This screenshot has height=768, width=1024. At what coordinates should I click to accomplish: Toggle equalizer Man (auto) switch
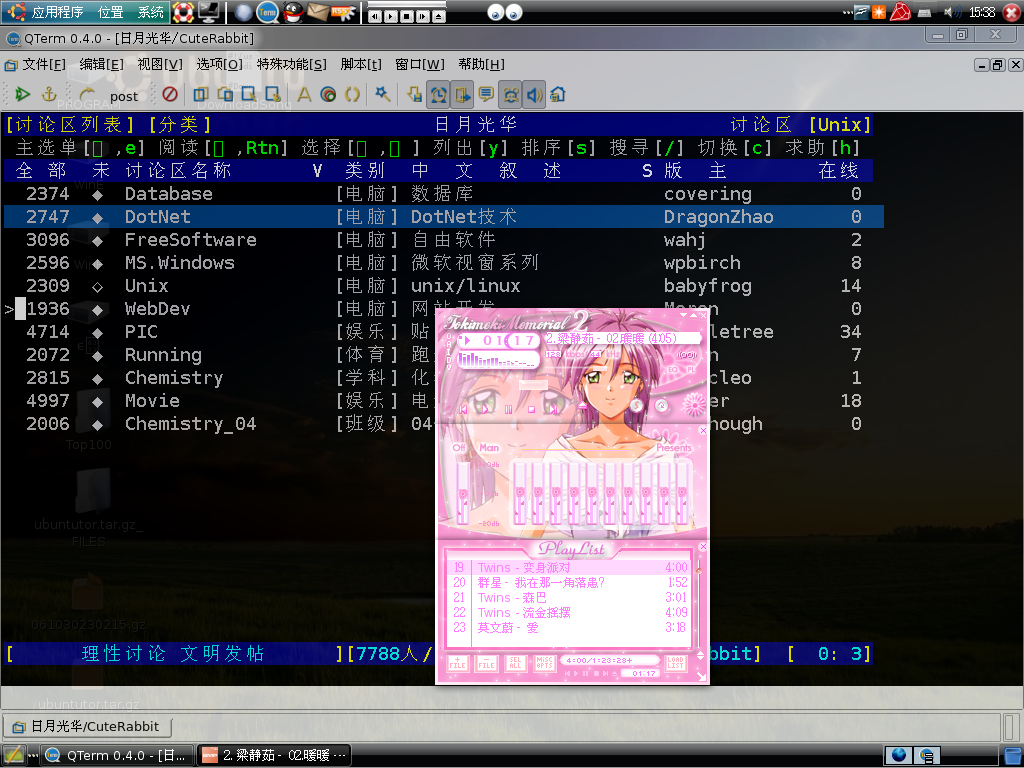(x=489, y=448)
